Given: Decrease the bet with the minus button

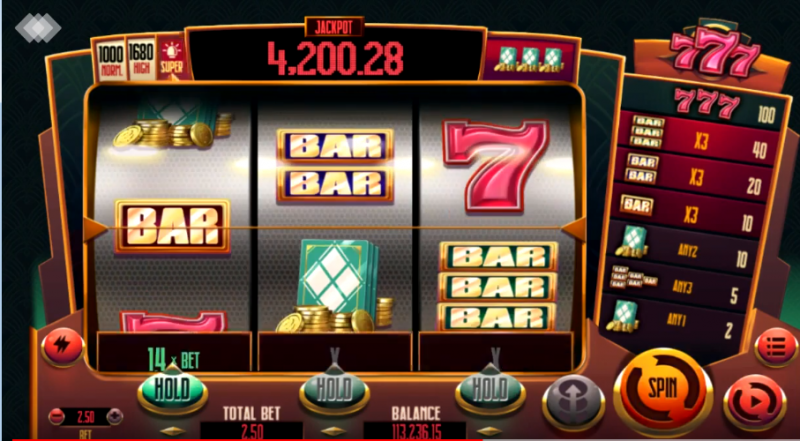Looking at the screenshot, I should tap(57, 416).
